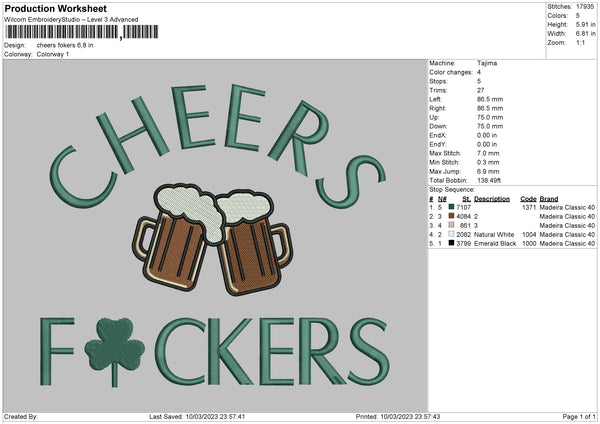The width and height of the screenshot is (600, 424).
Task: Click the Machine value 'Tajima'
Action: pos(487,63)
